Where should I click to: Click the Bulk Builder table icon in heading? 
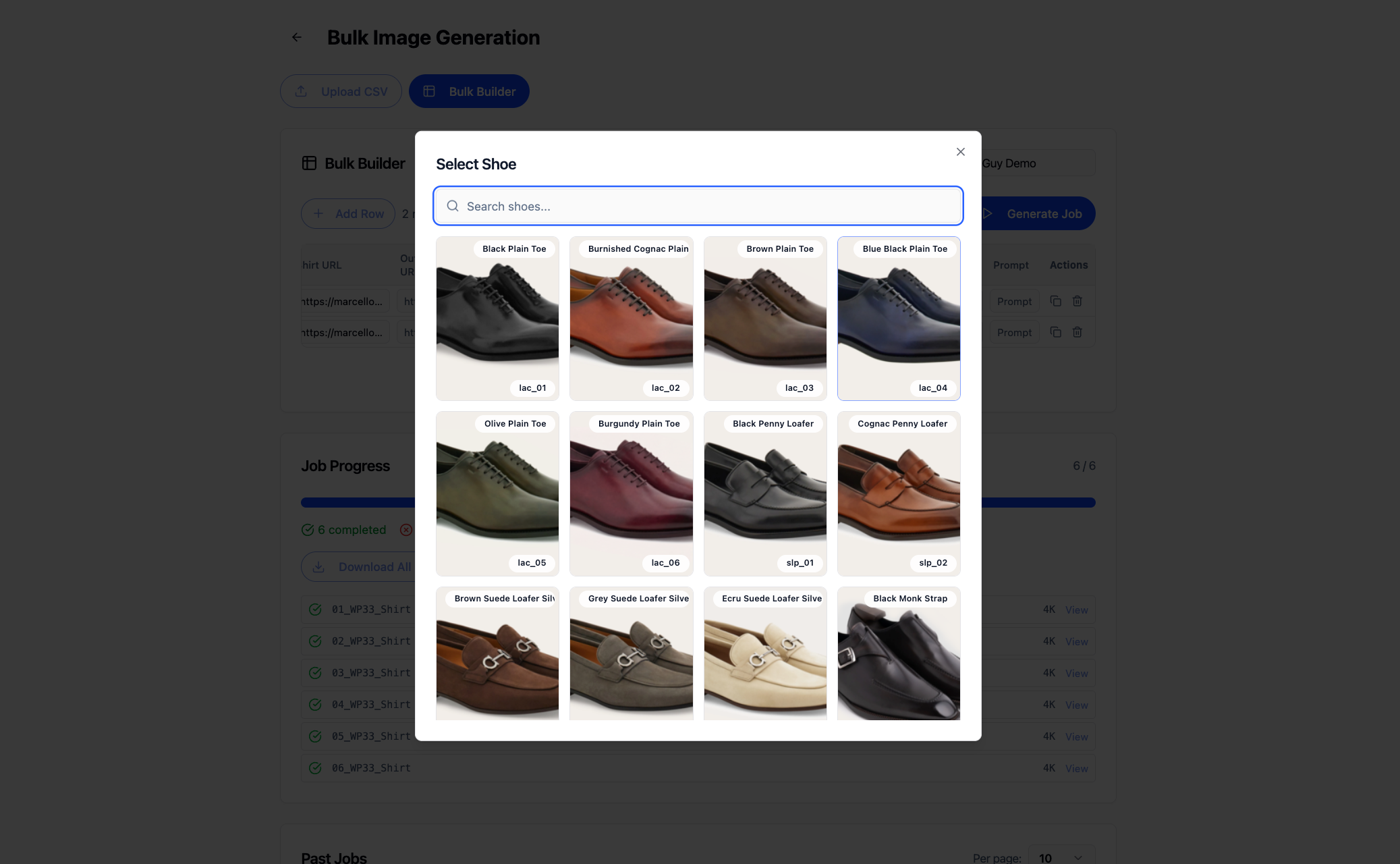point(309,163)
